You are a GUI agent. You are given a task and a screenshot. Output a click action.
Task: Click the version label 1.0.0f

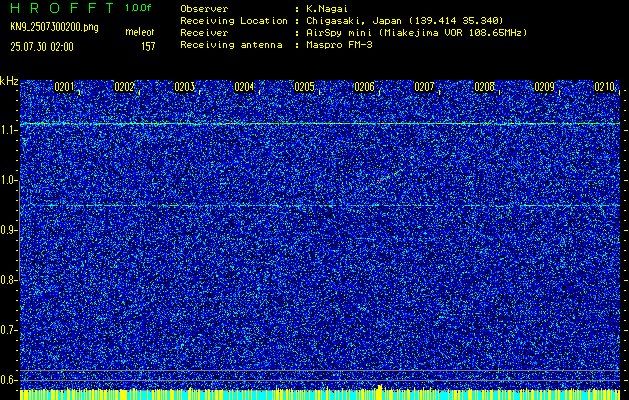coord(138,8)
